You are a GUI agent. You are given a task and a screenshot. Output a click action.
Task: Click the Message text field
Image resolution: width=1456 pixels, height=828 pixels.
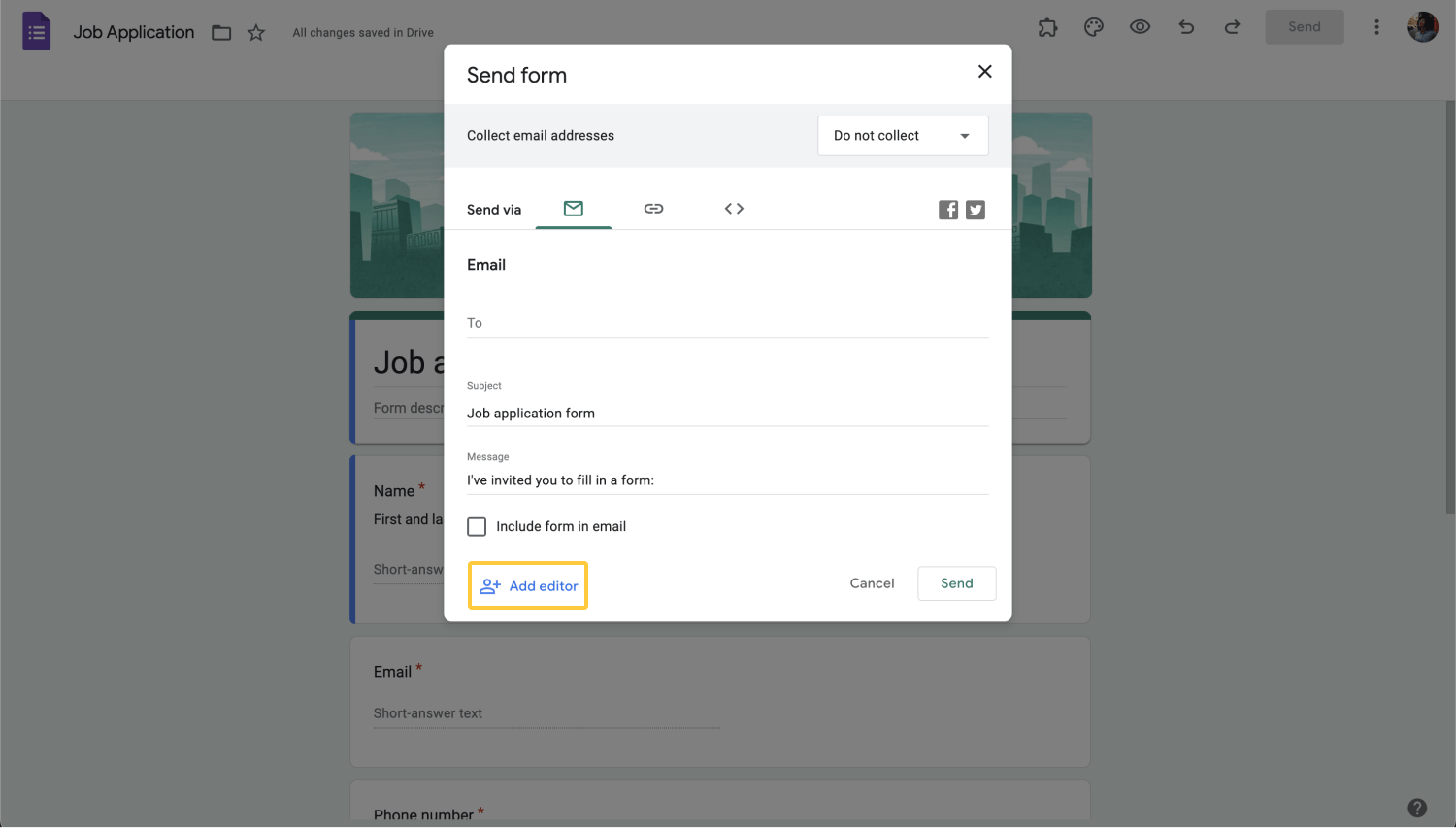coord(727,480)
